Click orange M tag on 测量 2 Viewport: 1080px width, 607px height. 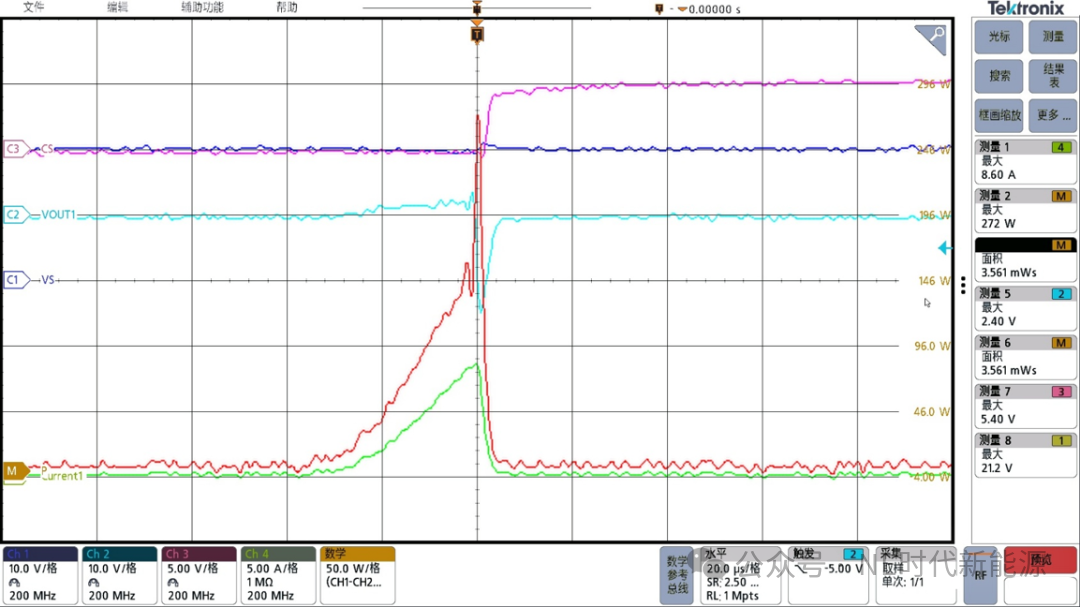pyautogui.click(x=1061, y=196)
